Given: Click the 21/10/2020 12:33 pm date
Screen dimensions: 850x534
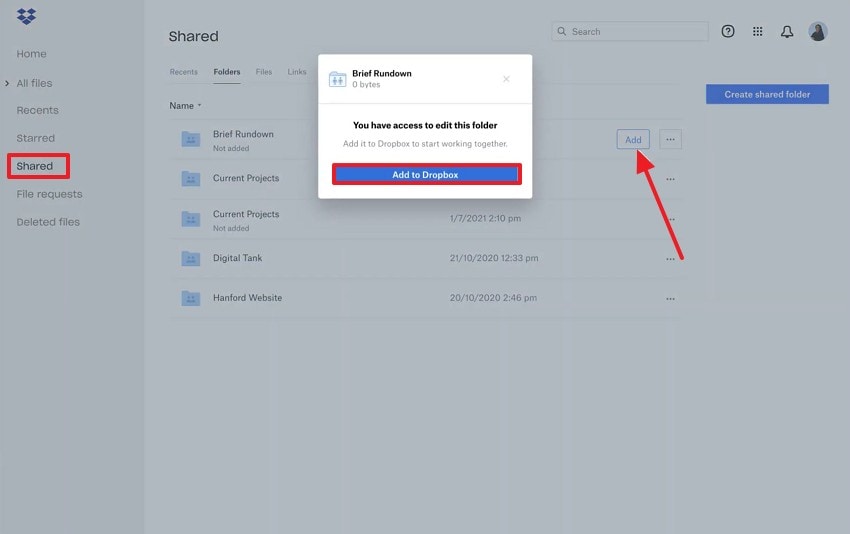Looking at the screenshot, I should [494, 258].
